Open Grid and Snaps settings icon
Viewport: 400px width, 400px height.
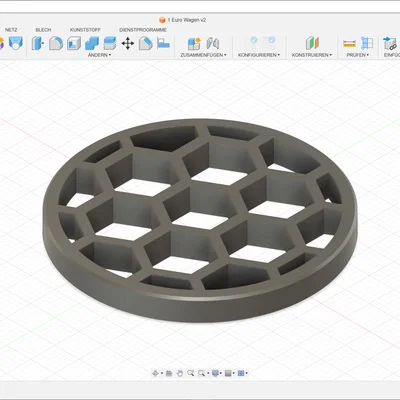(228, 373)
